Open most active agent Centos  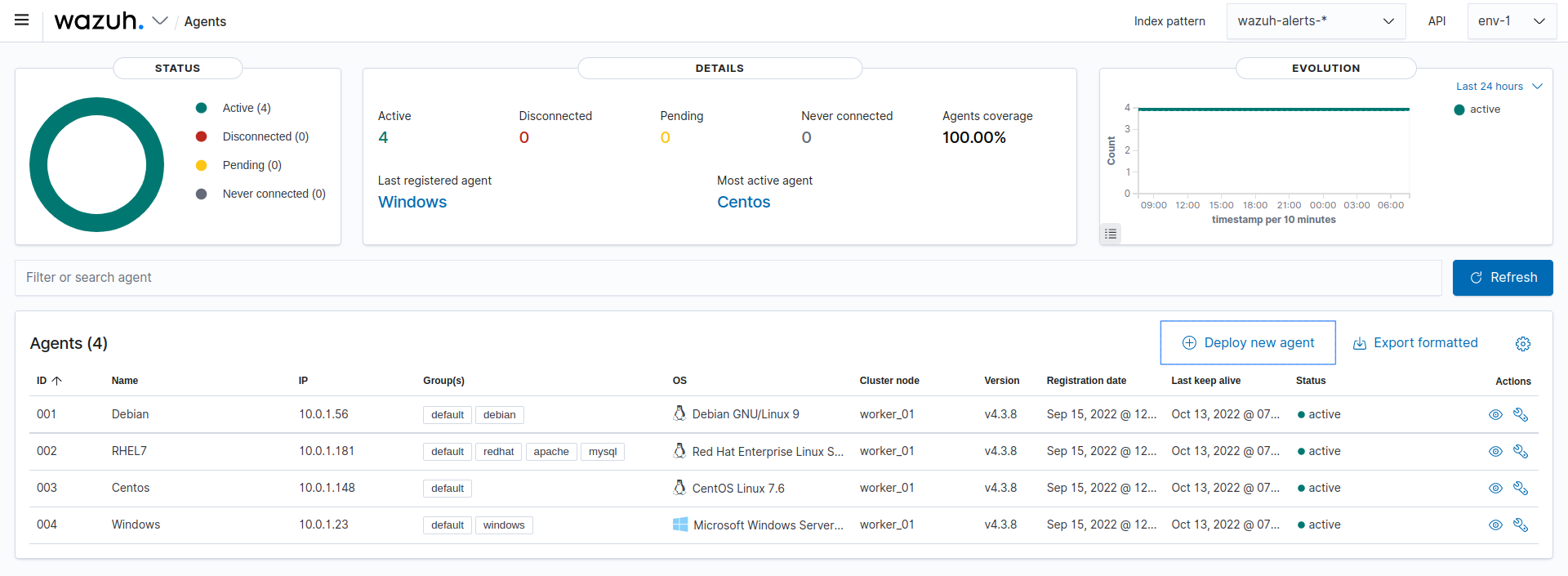pos(743,202)
